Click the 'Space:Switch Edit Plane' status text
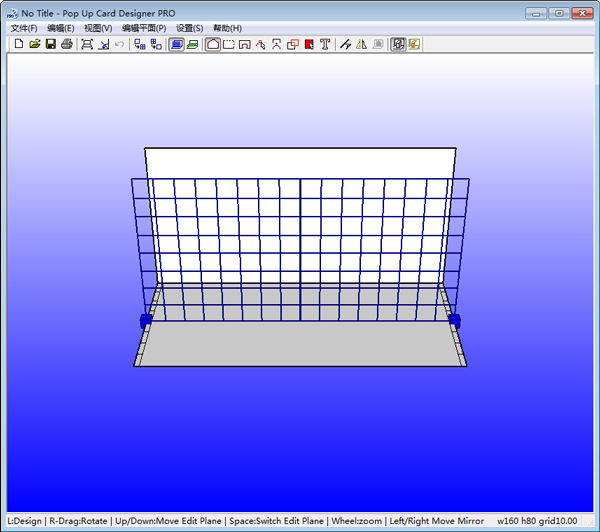The width and height of the screenshot is (600, 532). 276,521
